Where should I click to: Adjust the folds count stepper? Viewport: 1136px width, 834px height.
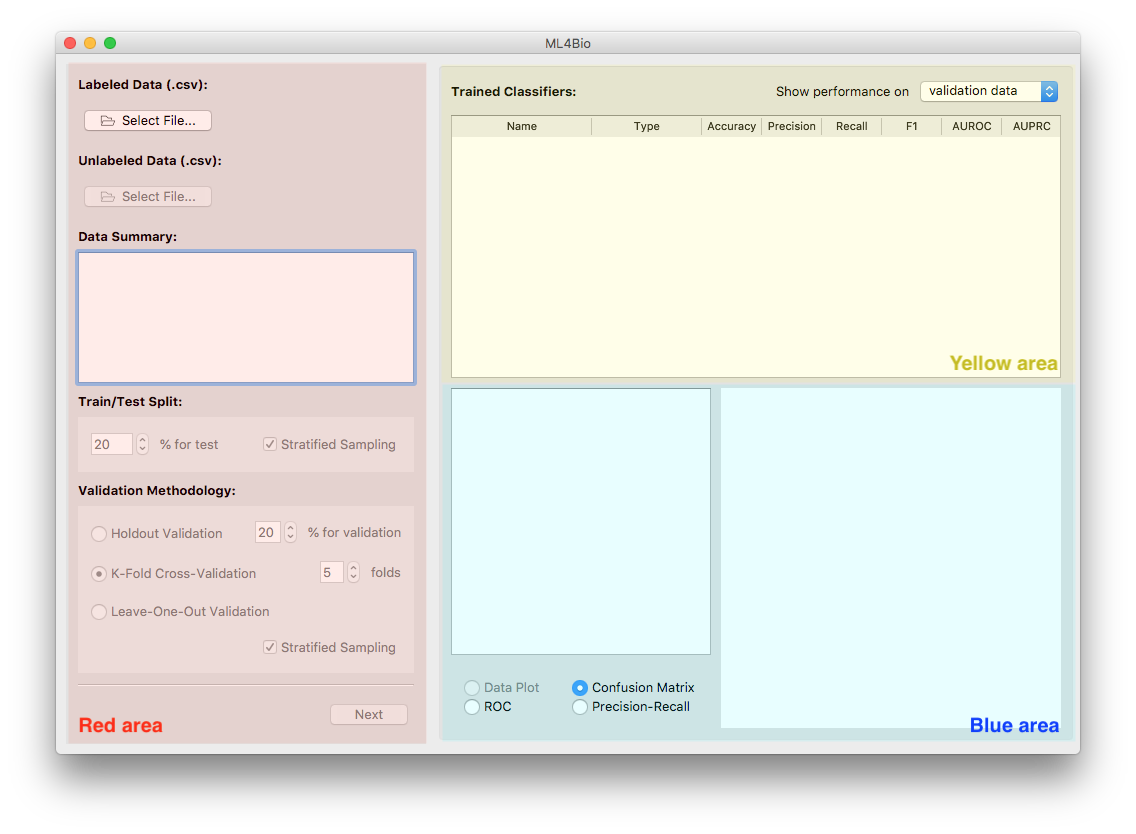[x=353, y=573]
